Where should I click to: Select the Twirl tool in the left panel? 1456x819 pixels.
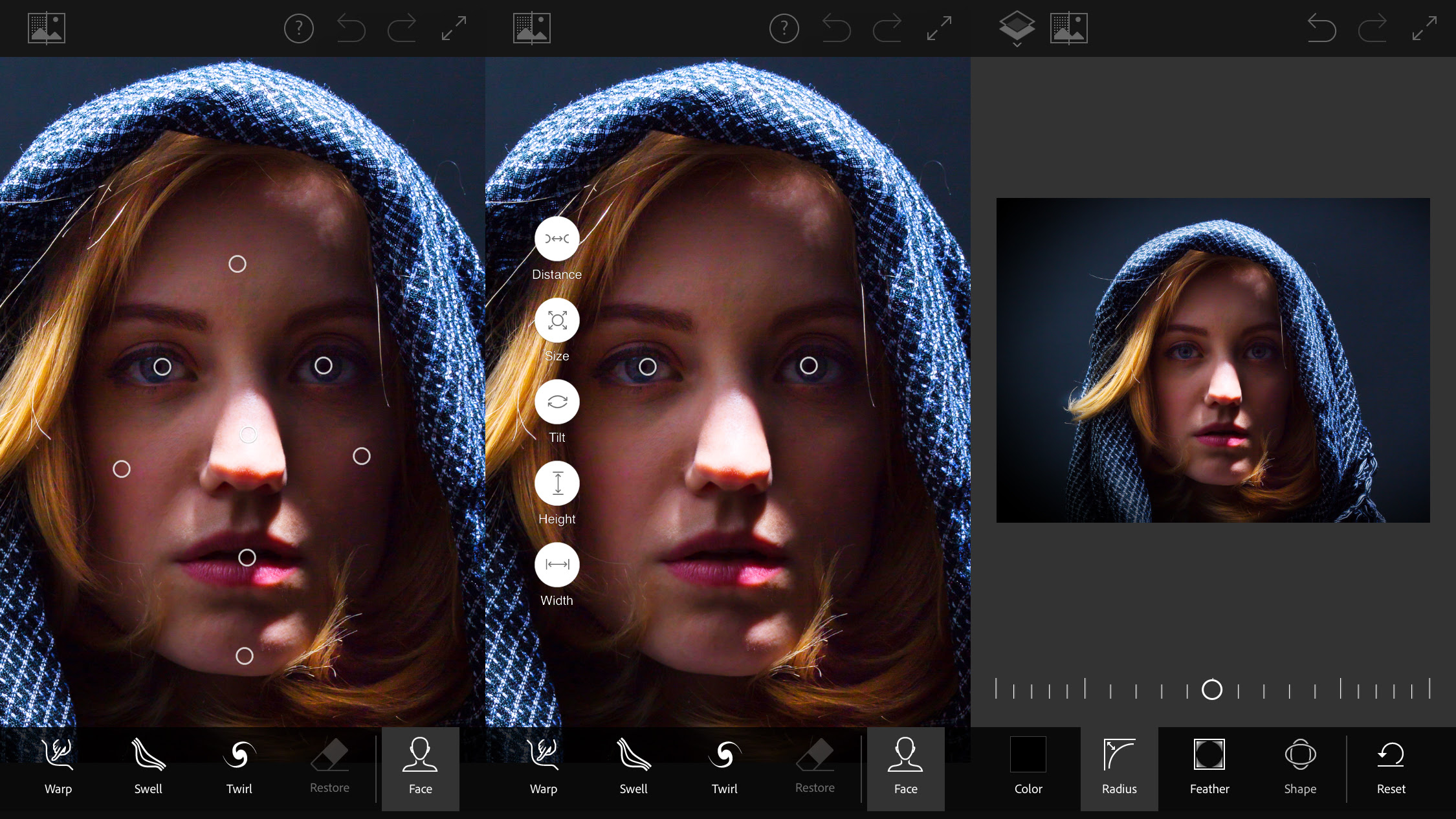tap(239, 768)
